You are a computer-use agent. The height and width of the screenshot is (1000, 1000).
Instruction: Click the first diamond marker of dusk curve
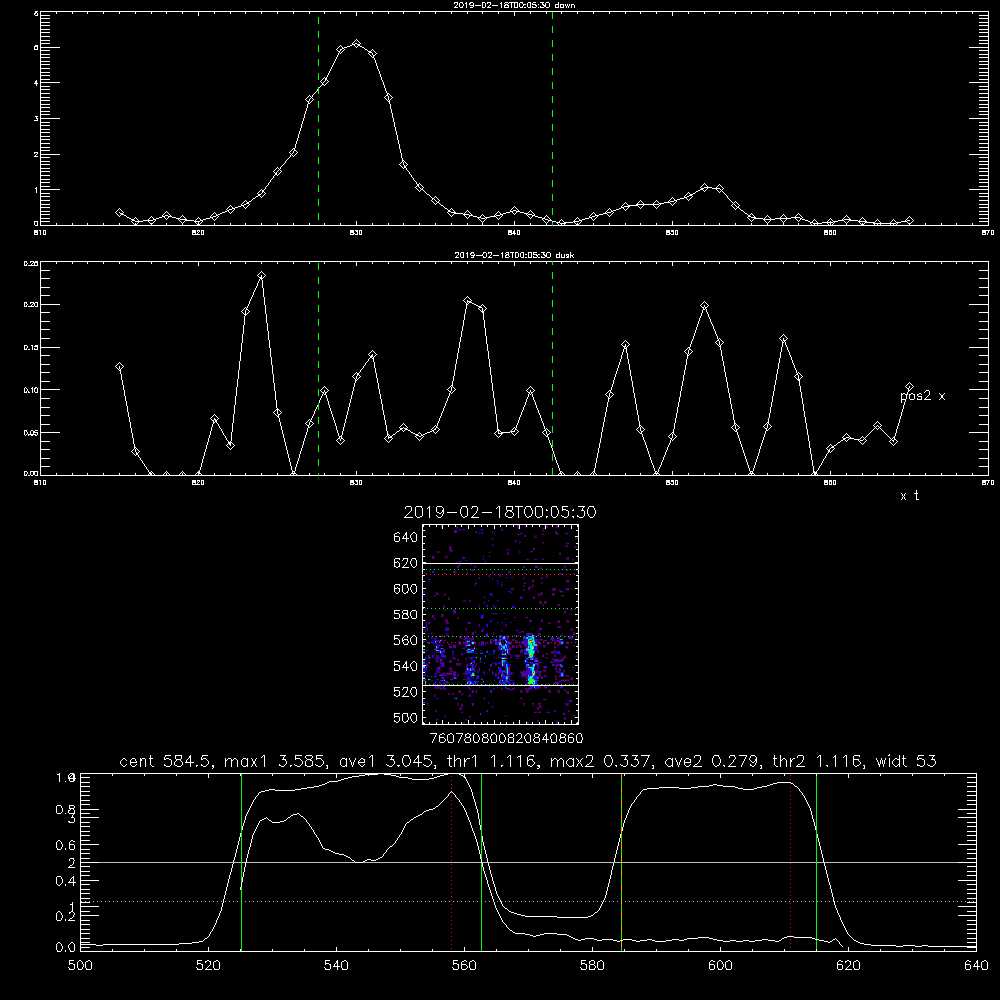119,367
